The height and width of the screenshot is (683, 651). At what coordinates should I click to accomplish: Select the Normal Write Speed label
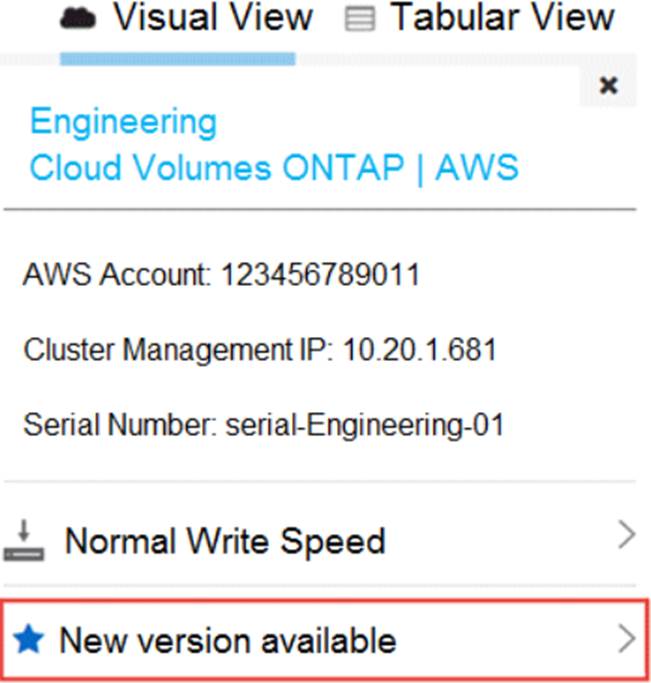point(225,541)
